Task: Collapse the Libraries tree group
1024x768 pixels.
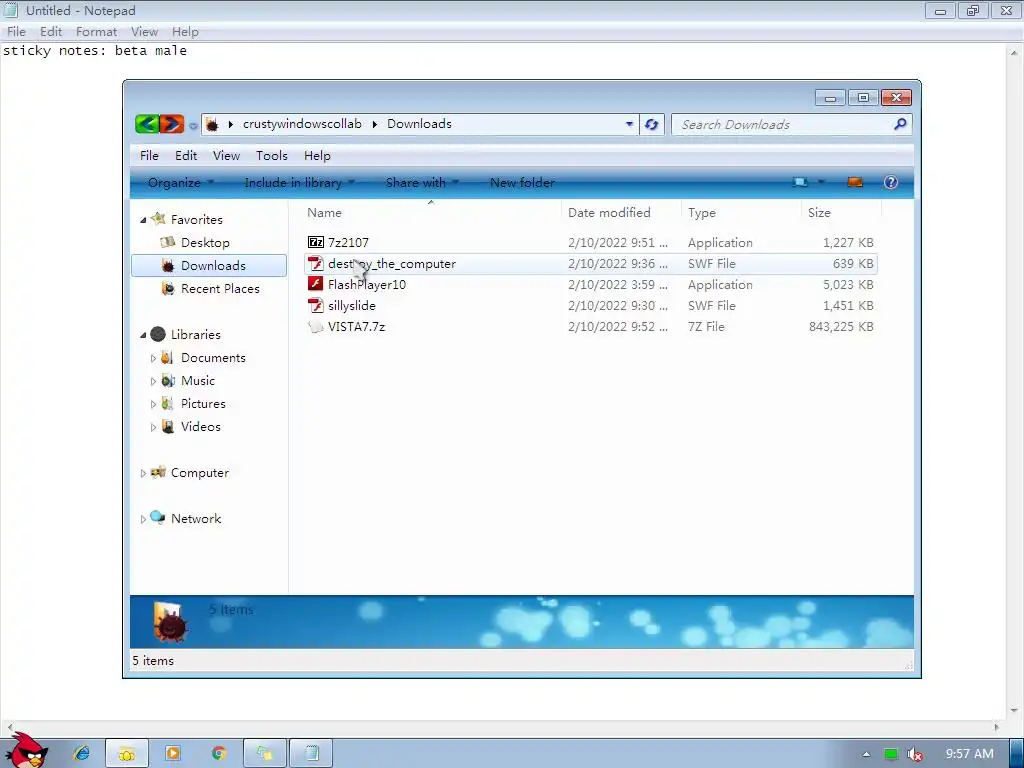Action: click(x=143, y=335)
